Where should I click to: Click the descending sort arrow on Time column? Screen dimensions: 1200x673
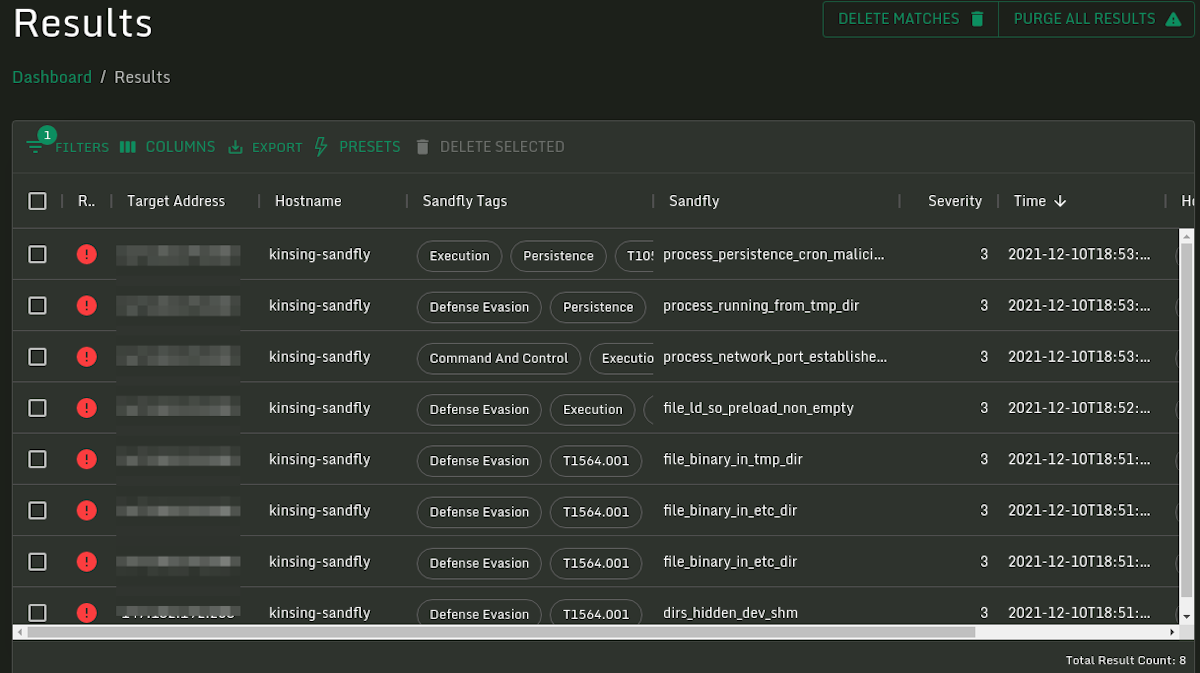[1062, 200]
